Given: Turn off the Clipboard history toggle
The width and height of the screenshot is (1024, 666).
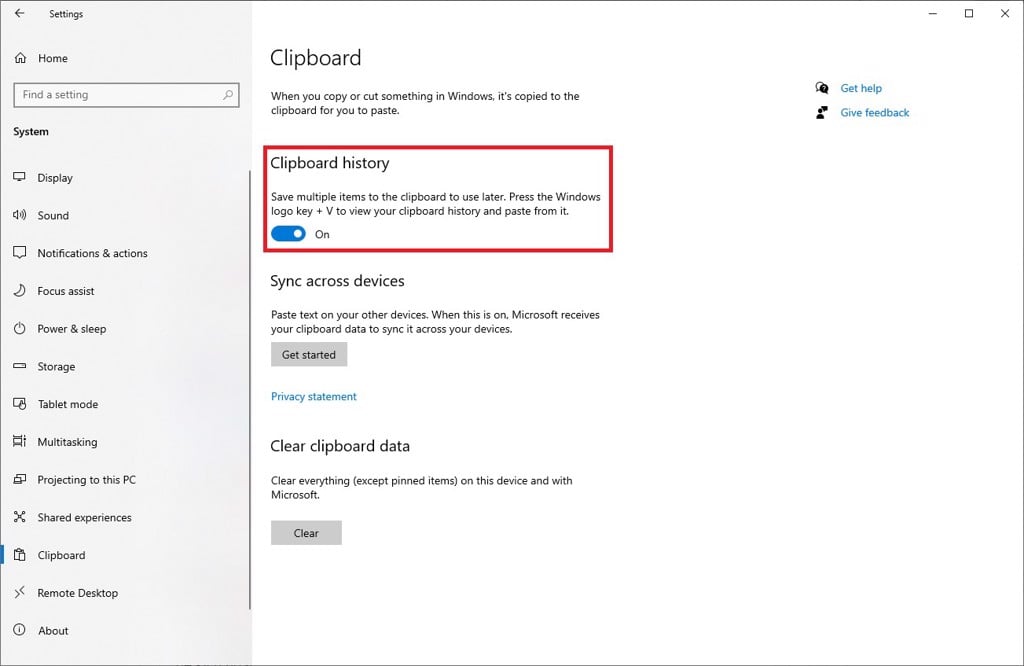Looking at the screenshot, I should (x=288, y=234).
